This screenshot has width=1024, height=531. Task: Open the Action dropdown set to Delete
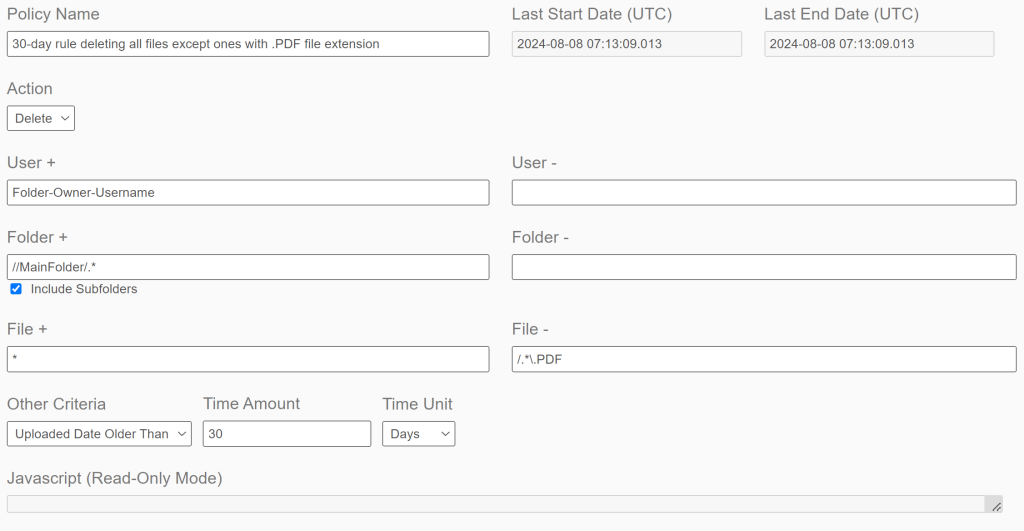click(x=41, y=118)
